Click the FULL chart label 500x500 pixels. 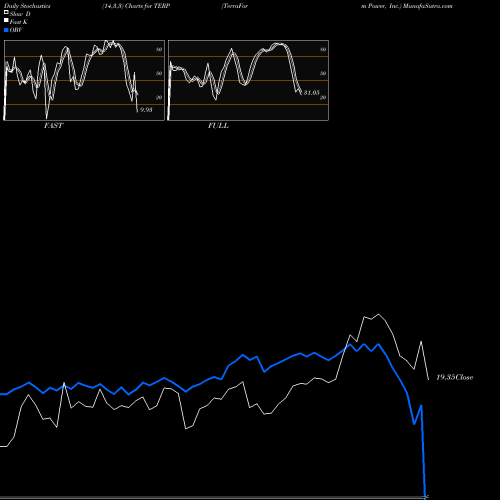(218, 126)
